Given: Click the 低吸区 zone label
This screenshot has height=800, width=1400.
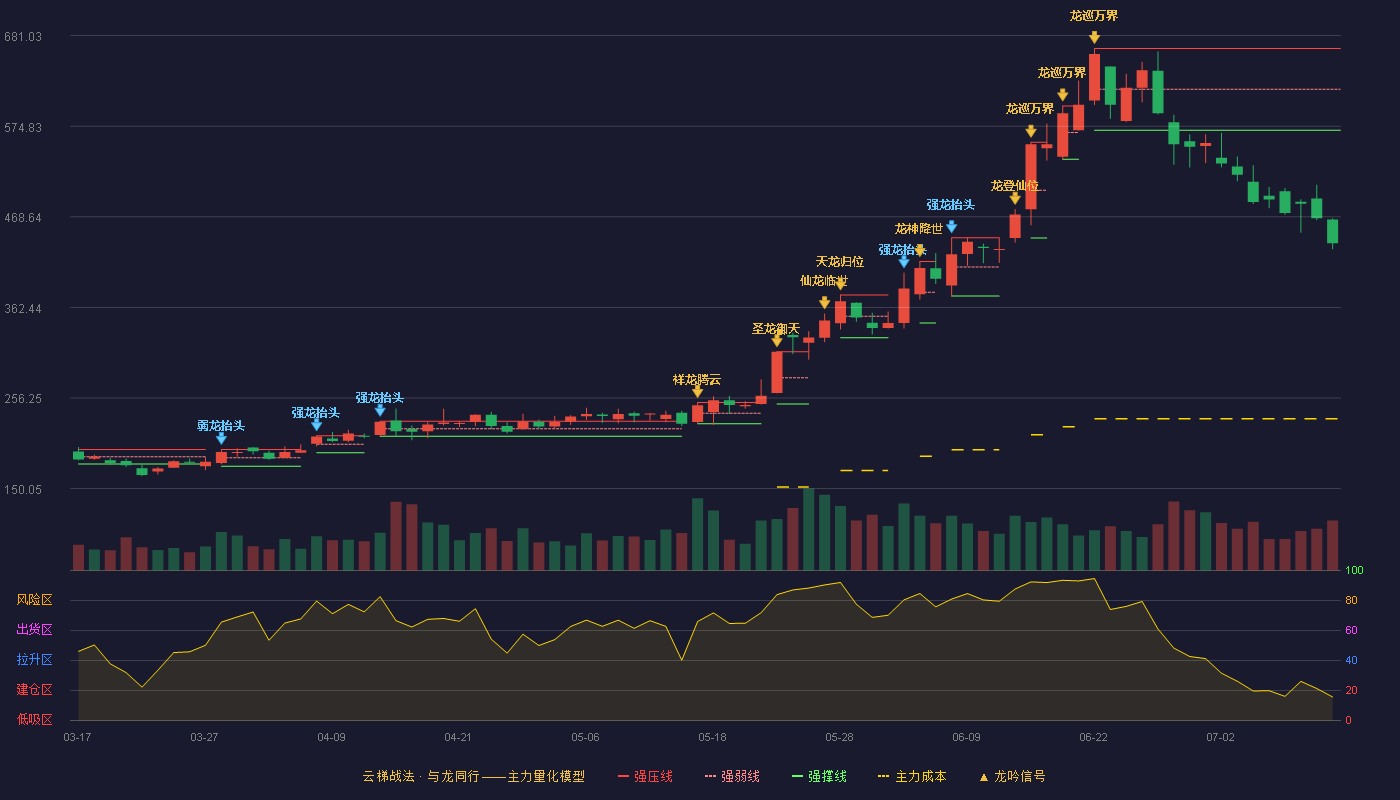Looking at the screenshot, I should (x=34, y=719).
